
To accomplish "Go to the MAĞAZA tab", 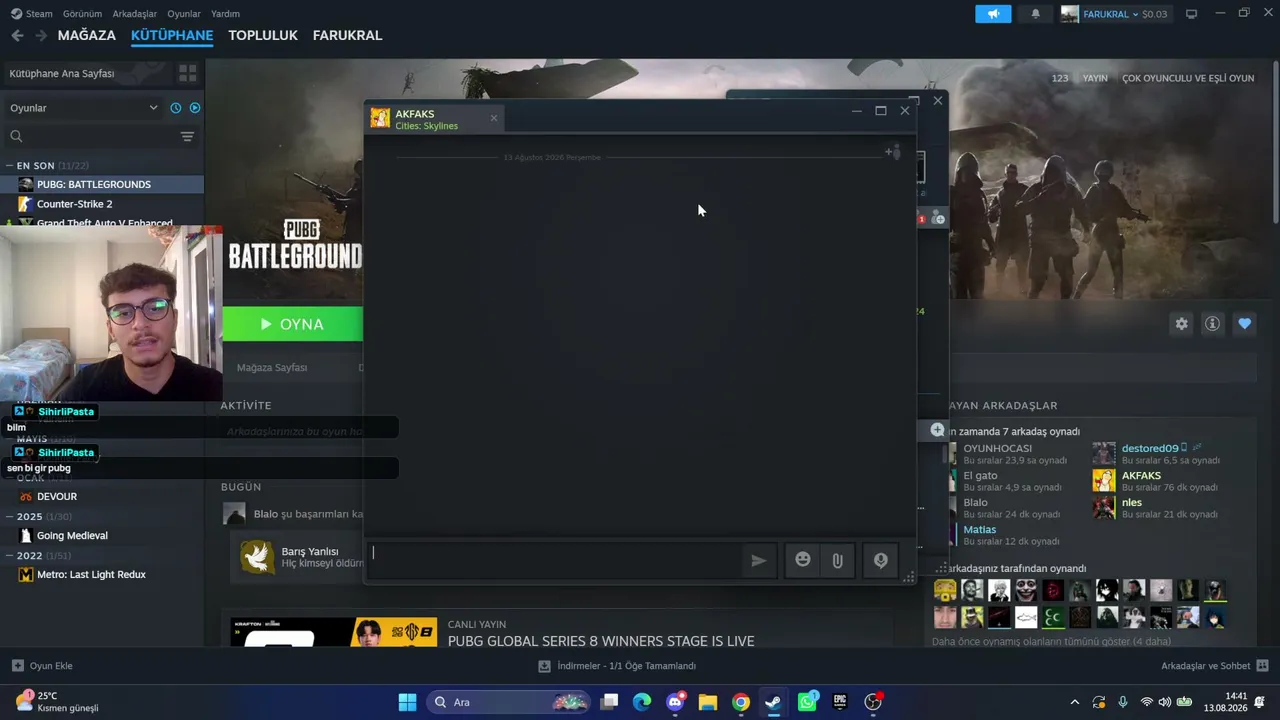I will click(87, 35).
